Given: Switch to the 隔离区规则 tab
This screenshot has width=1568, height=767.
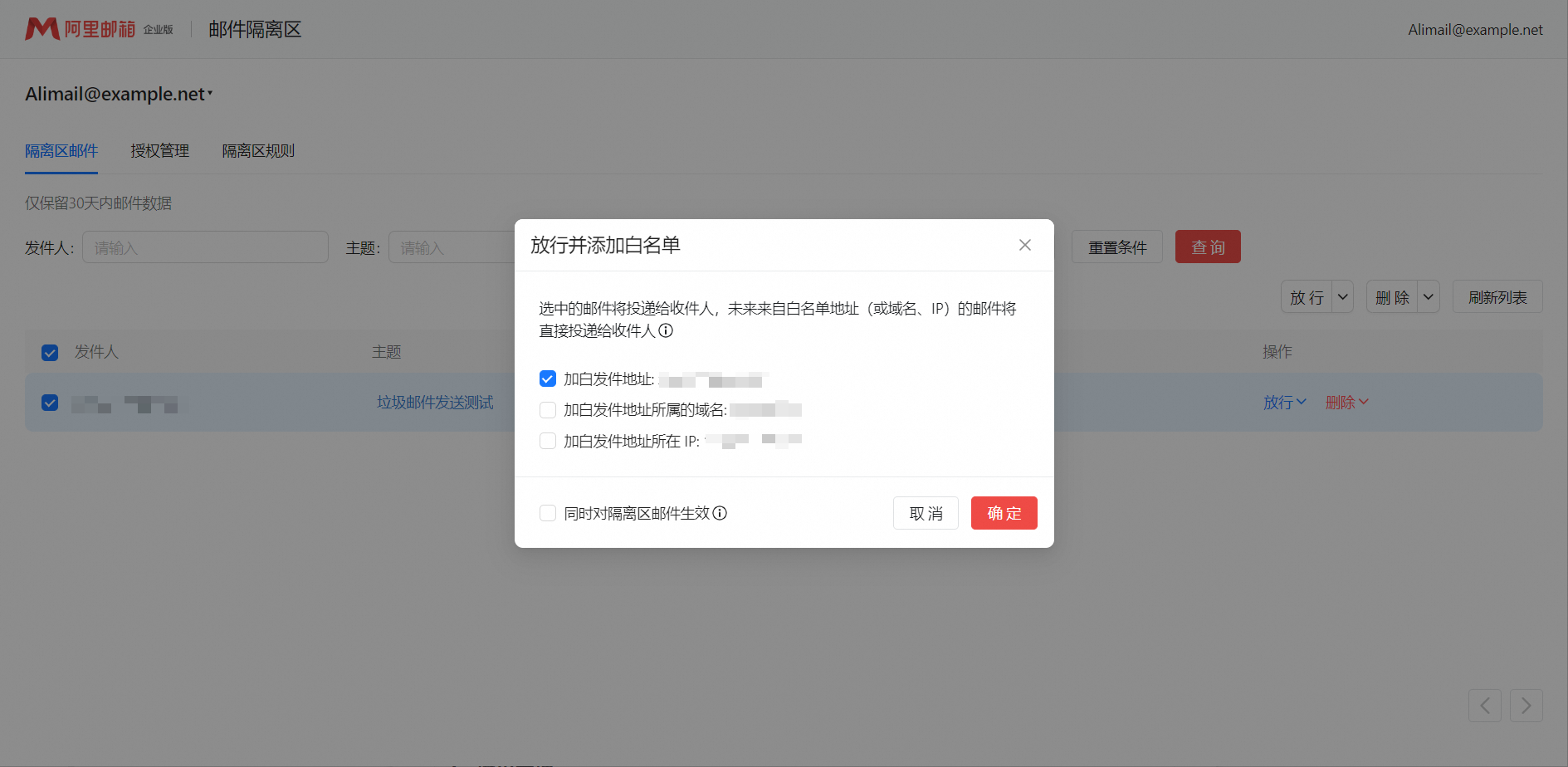Looking at the screenshot, I should coord(258,150).
